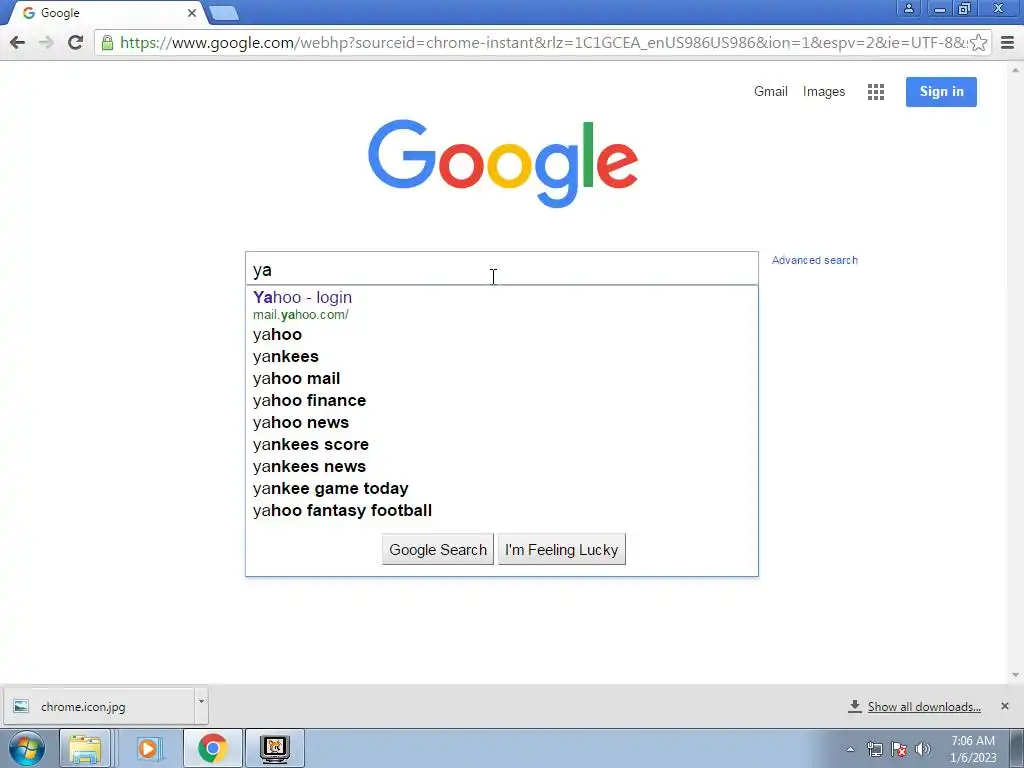Select 'yahoo fantasy football' suggestion
1024x768 pixels.
click(502, 511)
